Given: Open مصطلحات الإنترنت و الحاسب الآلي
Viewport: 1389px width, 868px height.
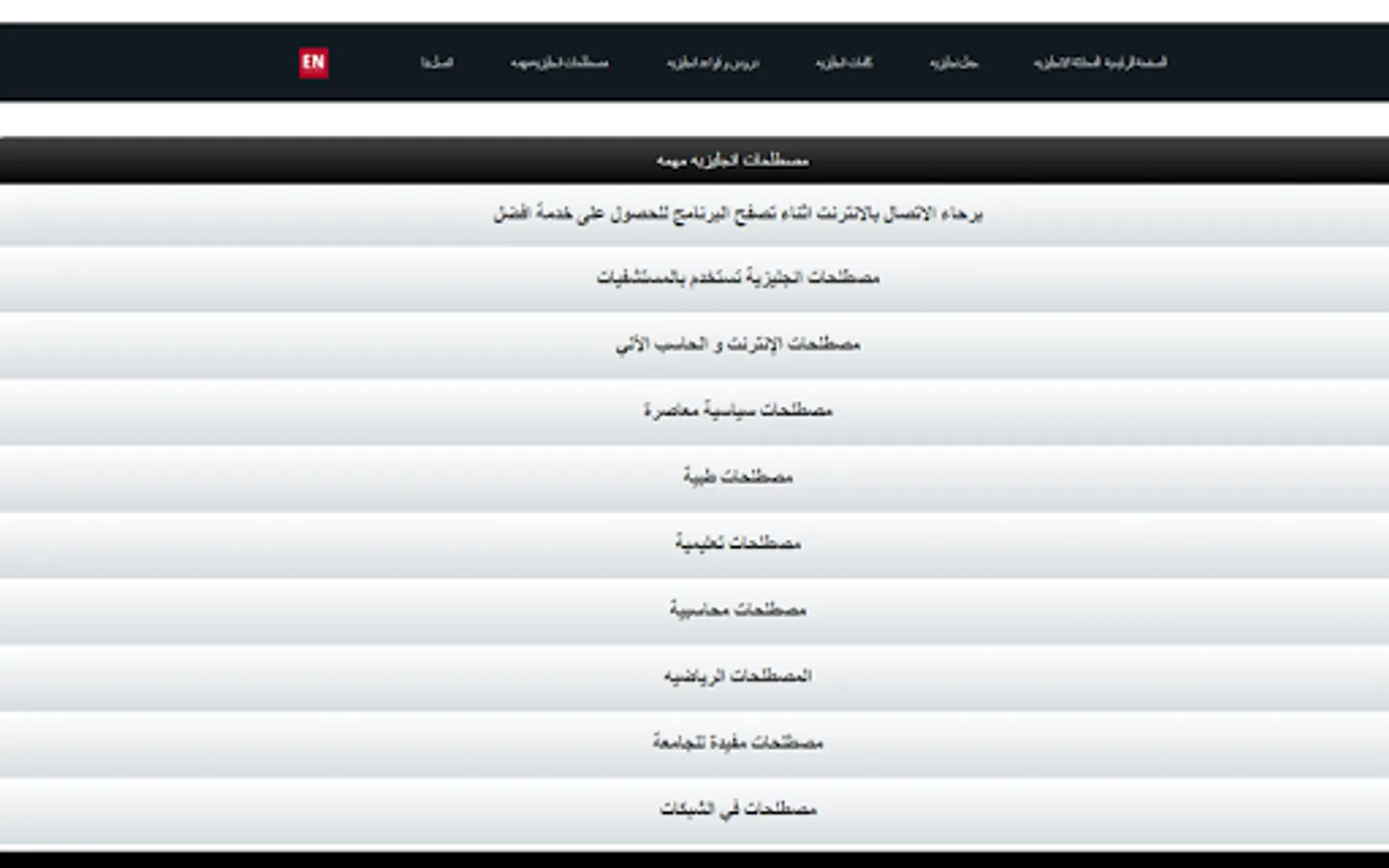Looking at the screenshot, I should click(694, 345).
